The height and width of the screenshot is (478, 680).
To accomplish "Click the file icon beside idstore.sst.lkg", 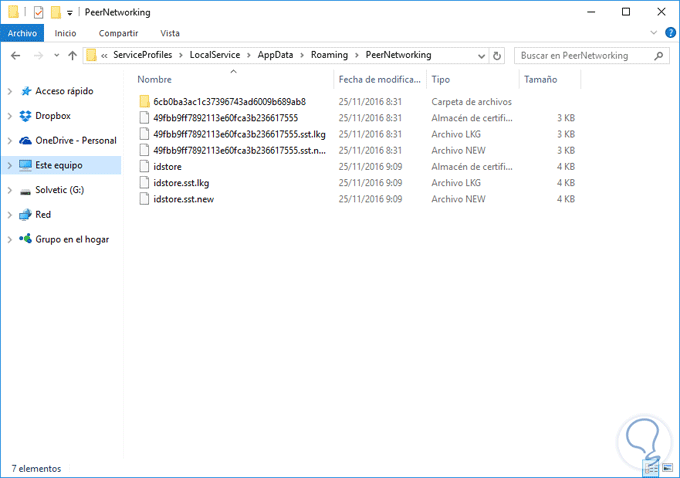I will [144, 183].
